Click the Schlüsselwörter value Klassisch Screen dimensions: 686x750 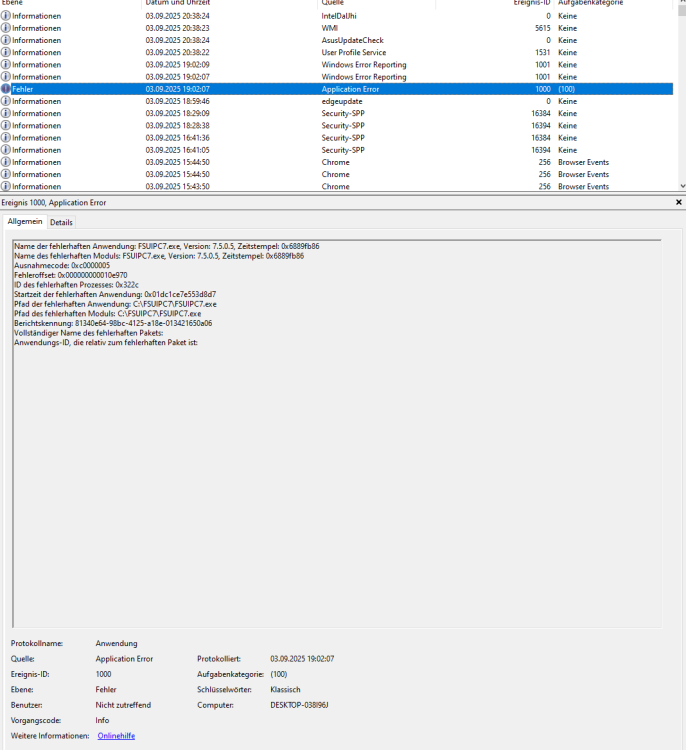pos(285,690)
